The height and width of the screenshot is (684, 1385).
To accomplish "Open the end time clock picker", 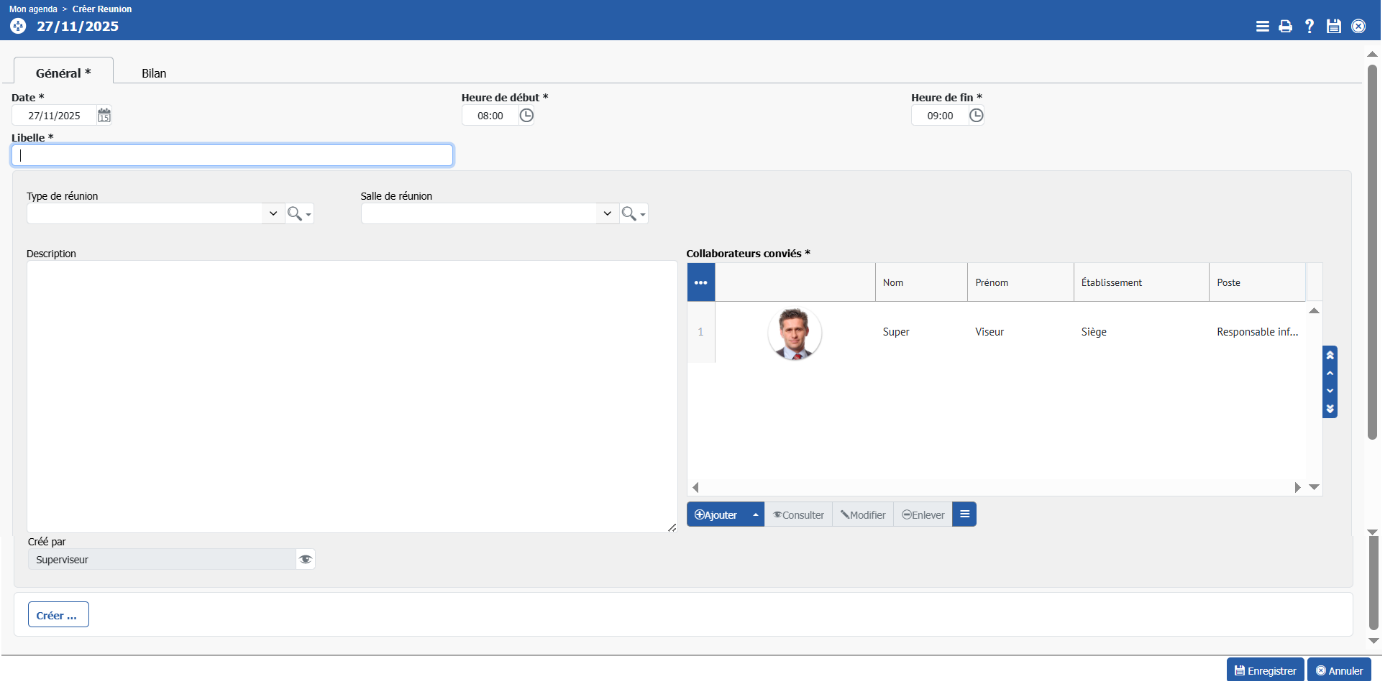I will point(976,116).
